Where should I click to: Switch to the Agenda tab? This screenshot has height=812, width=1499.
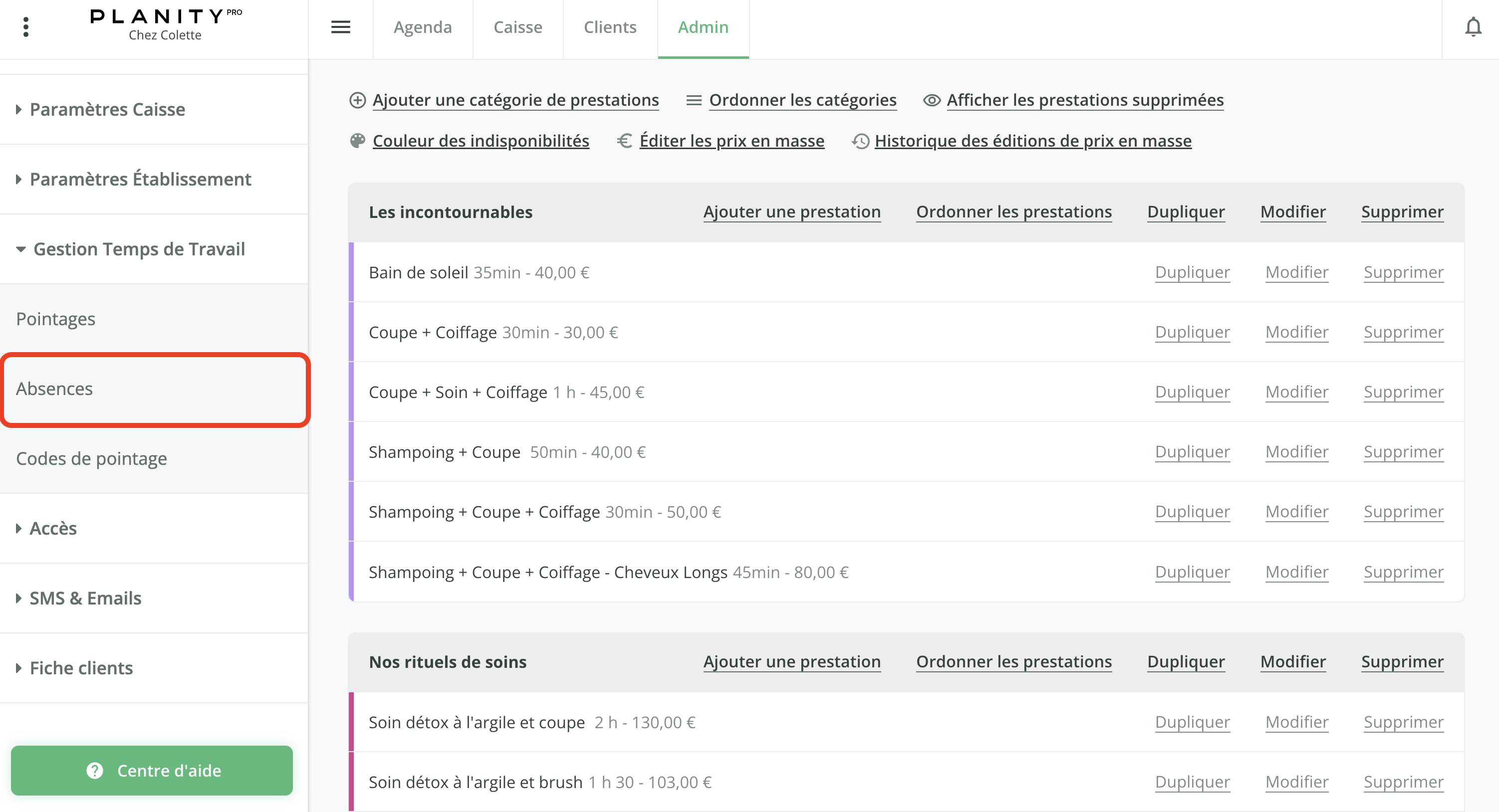[423, 27]
